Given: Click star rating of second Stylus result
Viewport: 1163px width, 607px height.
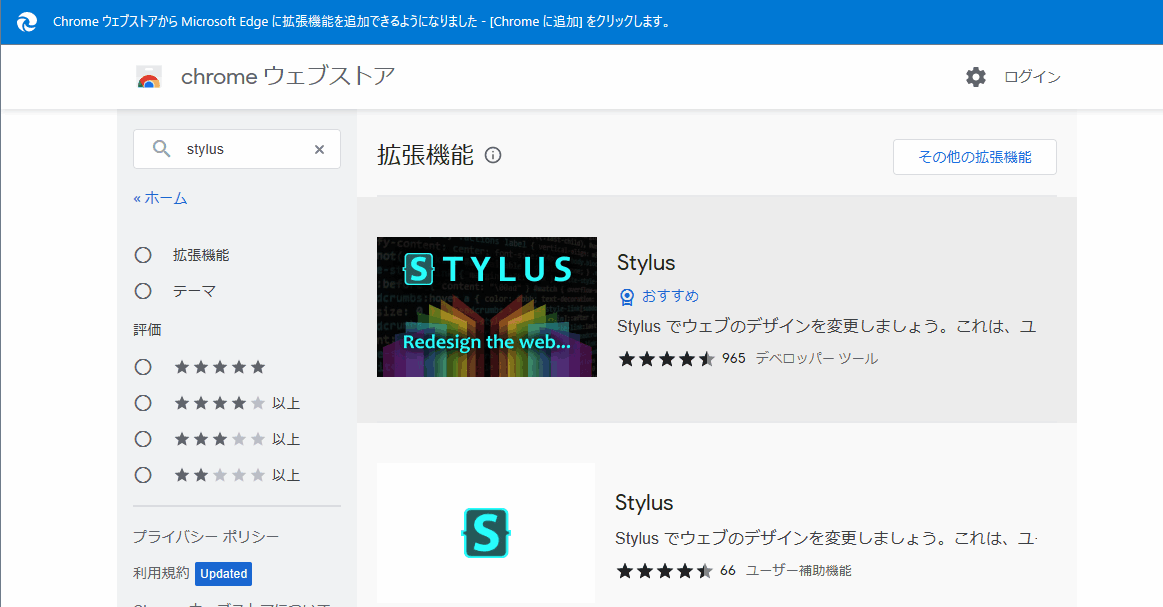Looking at the screenshot, I should tap(665, 571).
